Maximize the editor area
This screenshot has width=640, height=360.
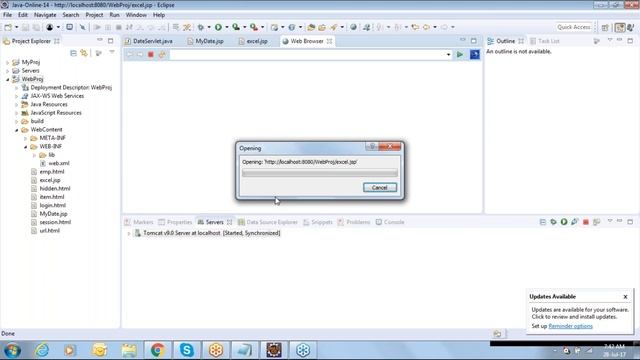coord(473,40)
